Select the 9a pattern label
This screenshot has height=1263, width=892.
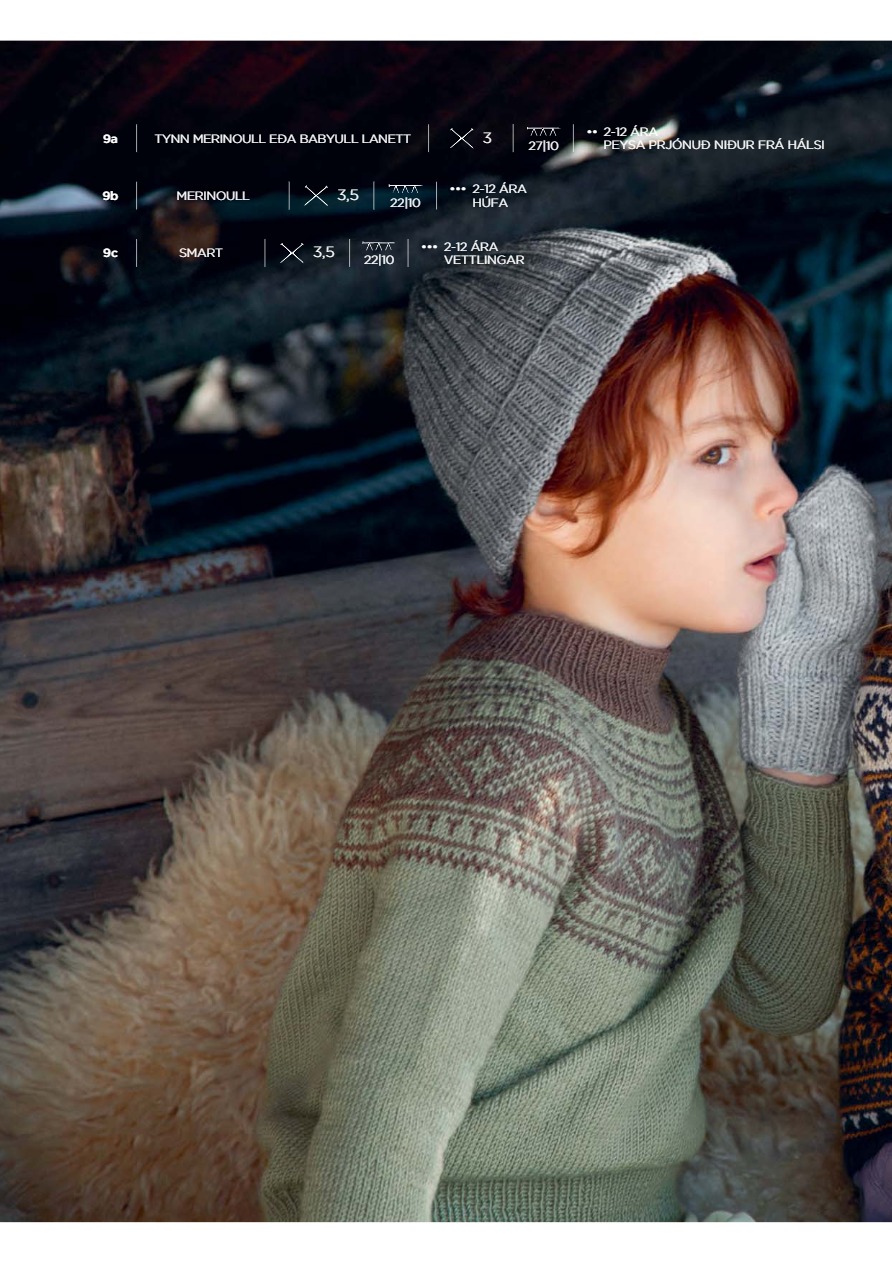[x=110, y=139]
